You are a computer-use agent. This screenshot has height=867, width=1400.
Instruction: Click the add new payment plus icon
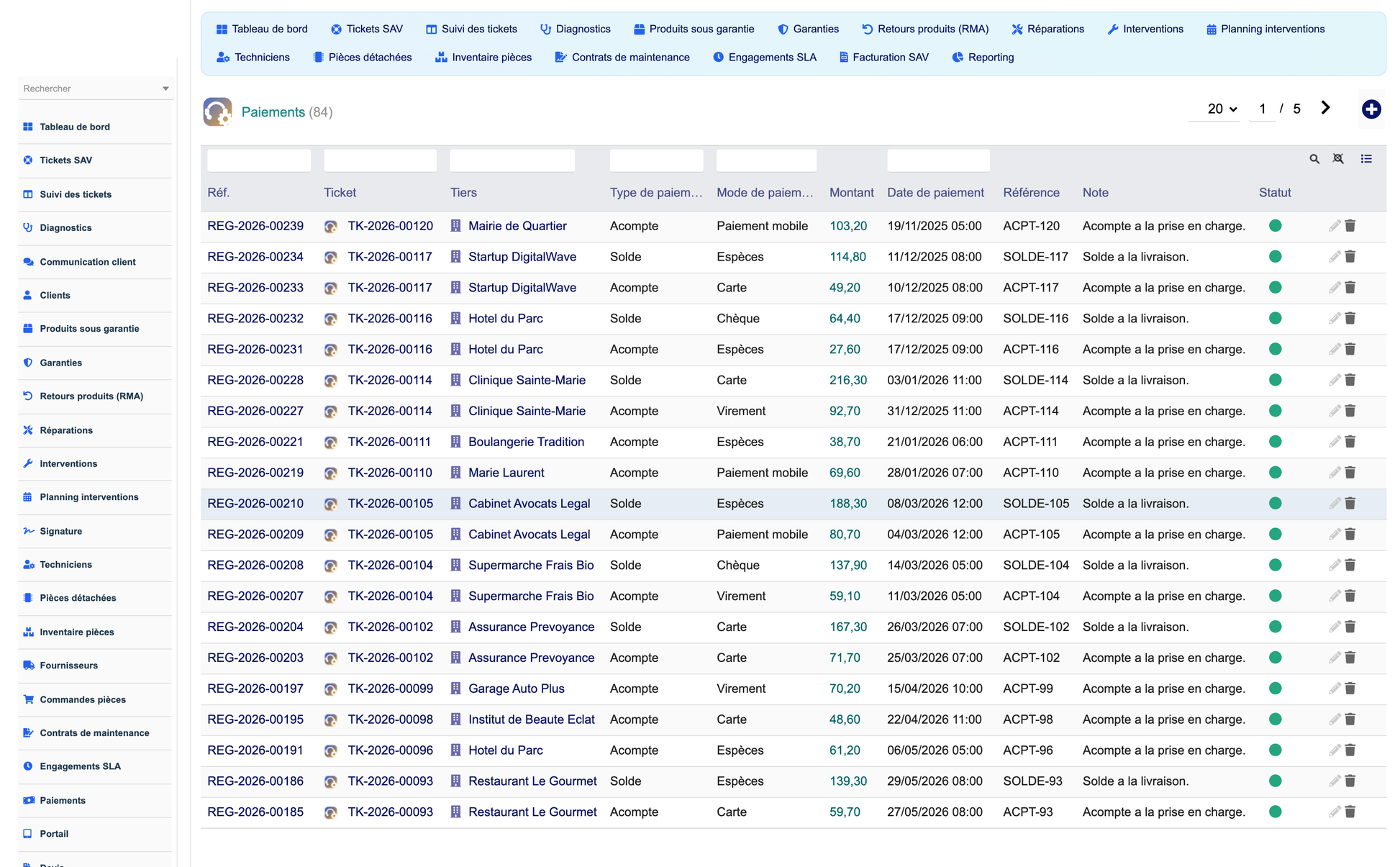[x=1371, y=109]
